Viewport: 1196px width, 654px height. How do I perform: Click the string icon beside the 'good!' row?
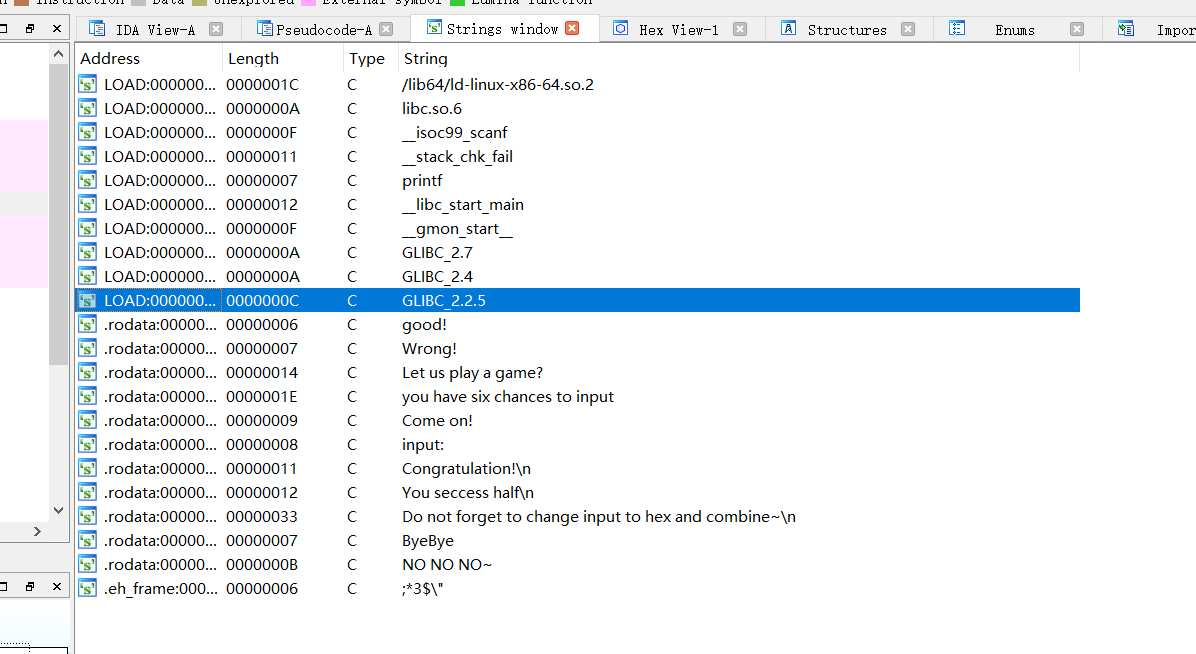click(x=88, y=324)
